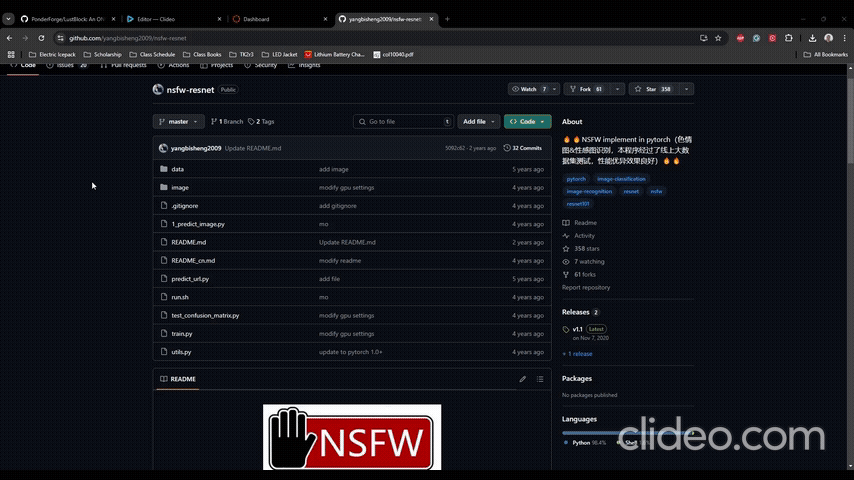Open the Chrome three-dot menu
Viewport: 854px width, 480px height.
pyautogui.click(x=845, y=38)
